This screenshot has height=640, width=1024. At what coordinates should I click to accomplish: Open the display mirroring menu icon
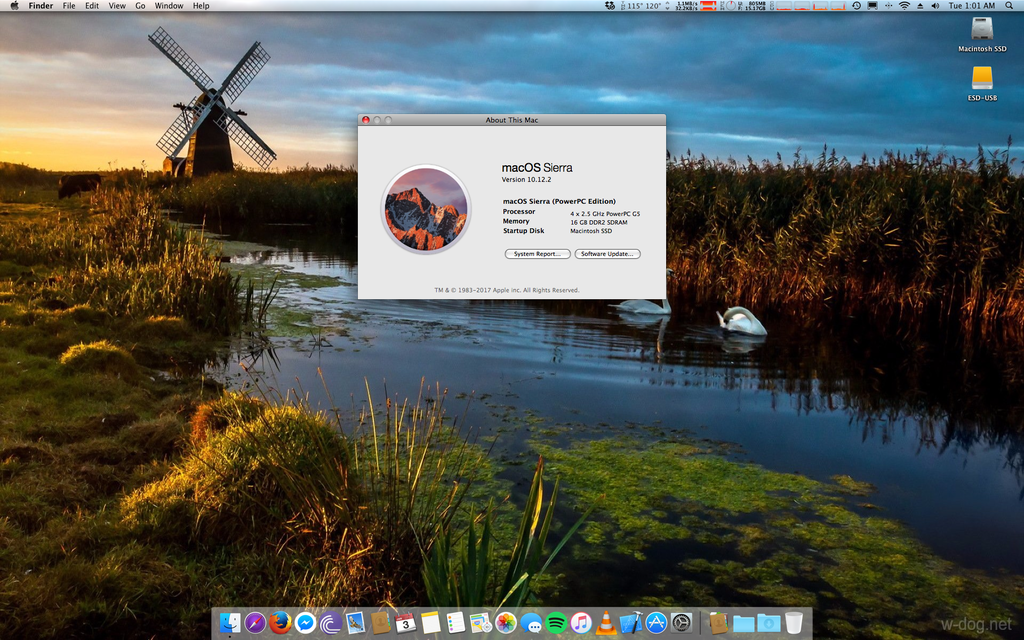pos(872,6)
